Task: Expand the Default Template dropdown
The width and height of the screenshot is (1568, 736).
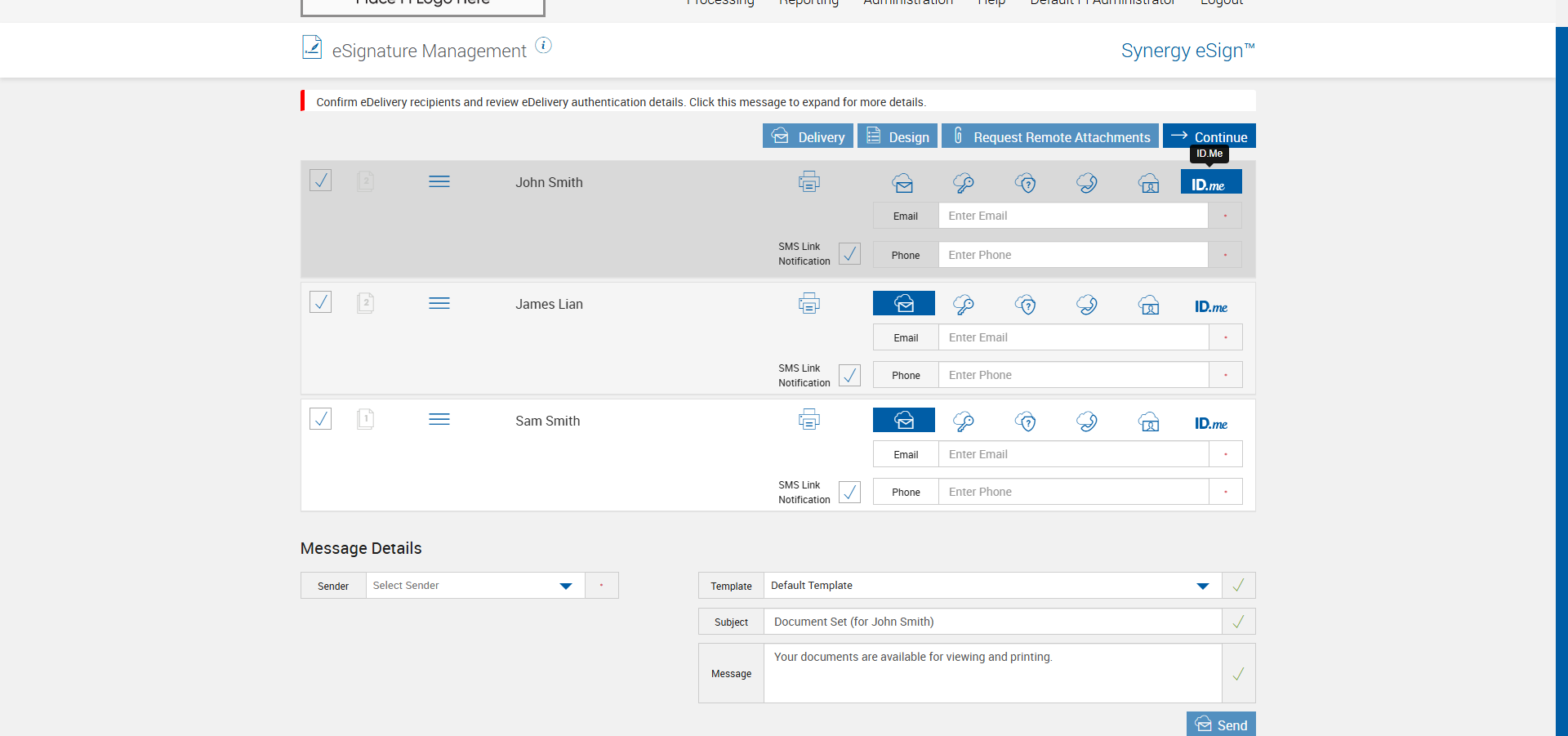Action: pos(991,586)
